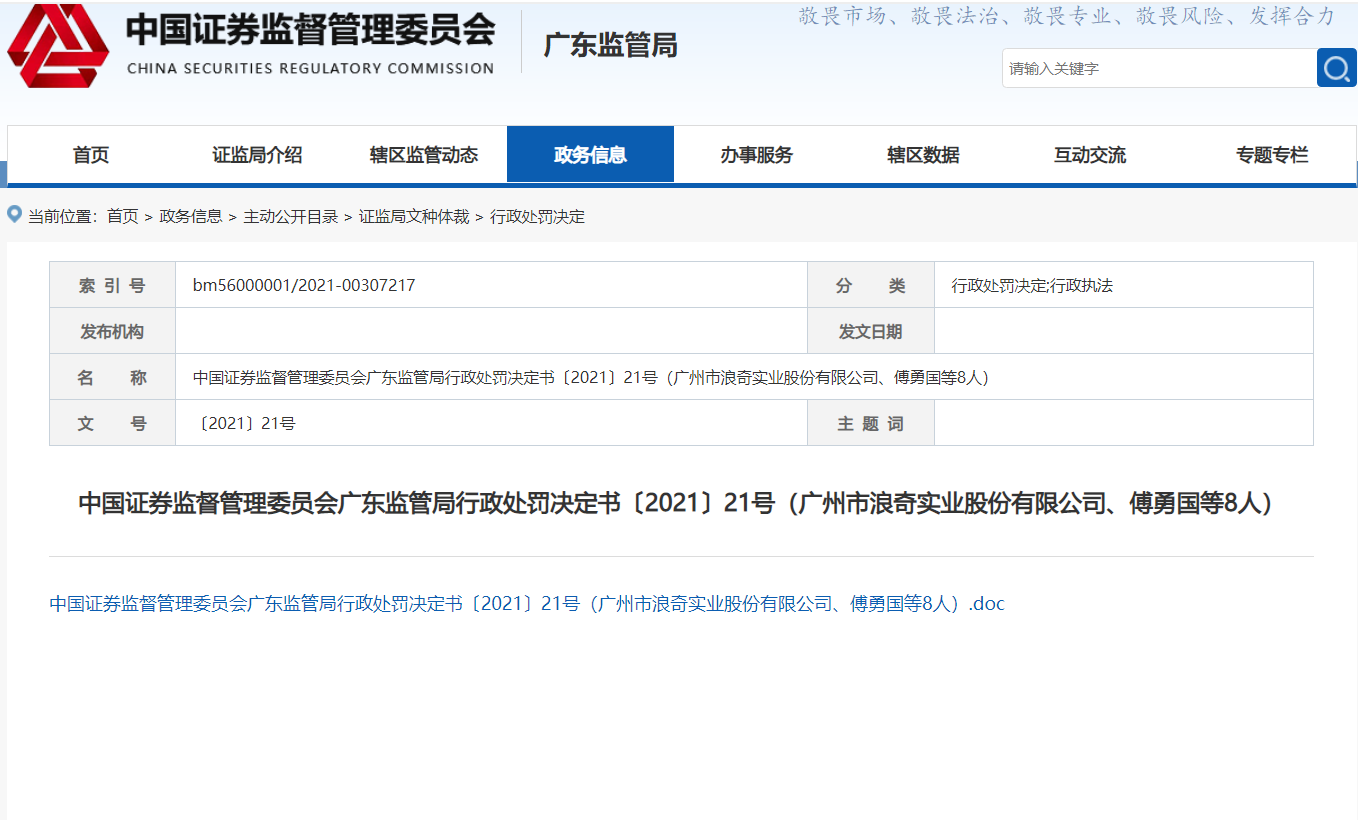Viewport: 1358px width, 820px height.
Task: Open the 证监局介绍 navigation tab
Action: [x=257, y=155]
